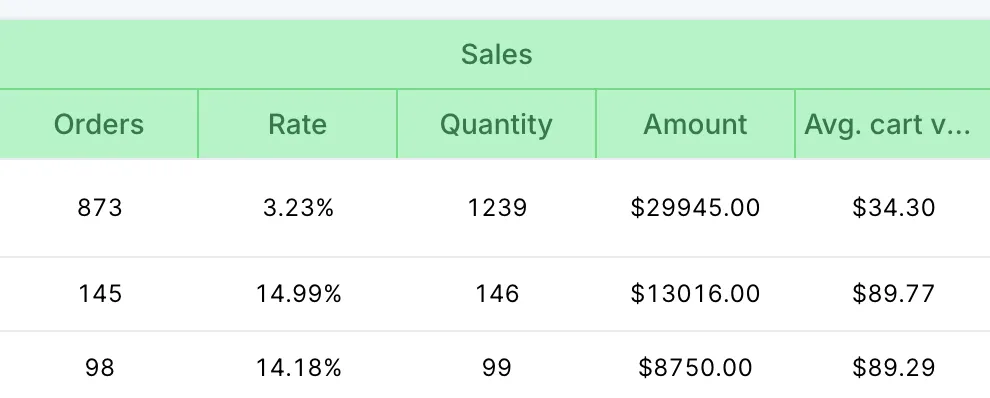This screenshot has height=398, width=990.
Task: Select the amount cell $29945.00
Action: click(695, 208)
